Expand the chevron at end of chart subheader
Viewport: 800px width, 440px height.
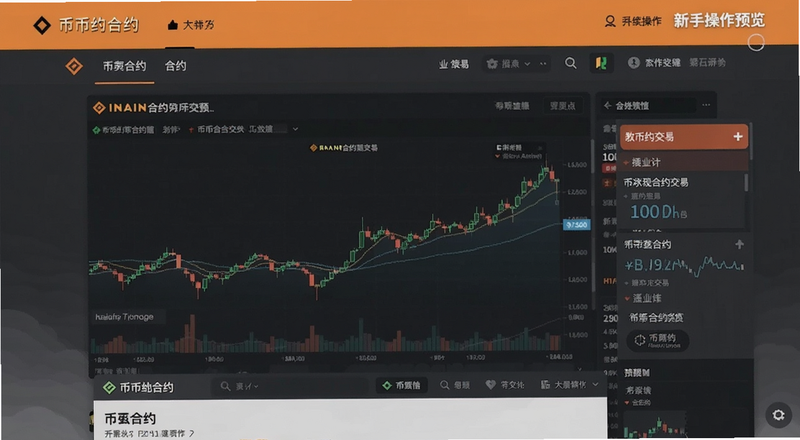[295, 129]
